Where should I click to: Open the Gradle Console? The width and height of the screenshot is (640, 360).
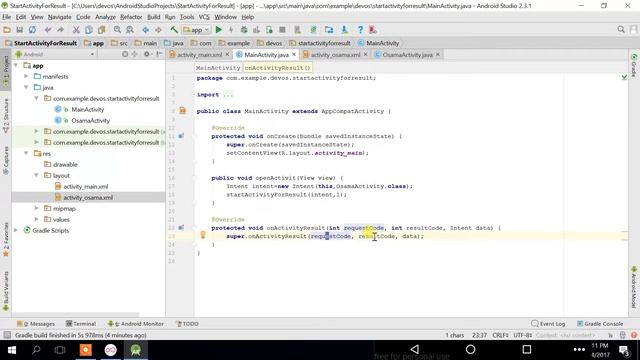point(600,324)
